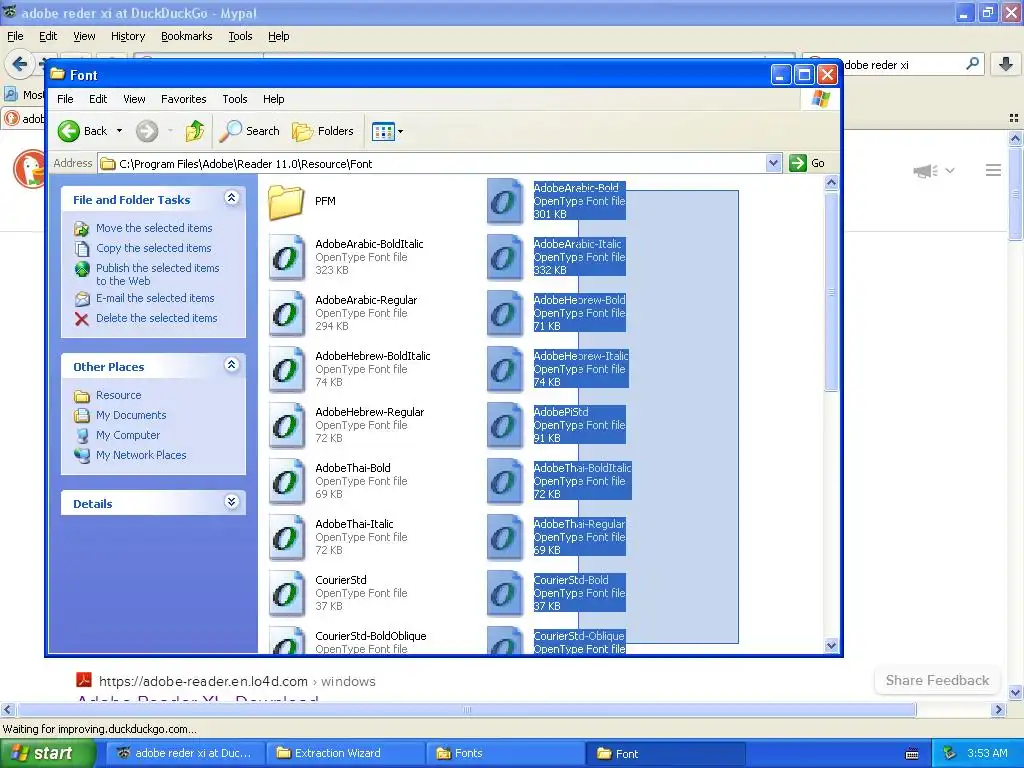Screen dimensions: 1024x768
Task: Select the PFM folder icon
Action: 286,201
